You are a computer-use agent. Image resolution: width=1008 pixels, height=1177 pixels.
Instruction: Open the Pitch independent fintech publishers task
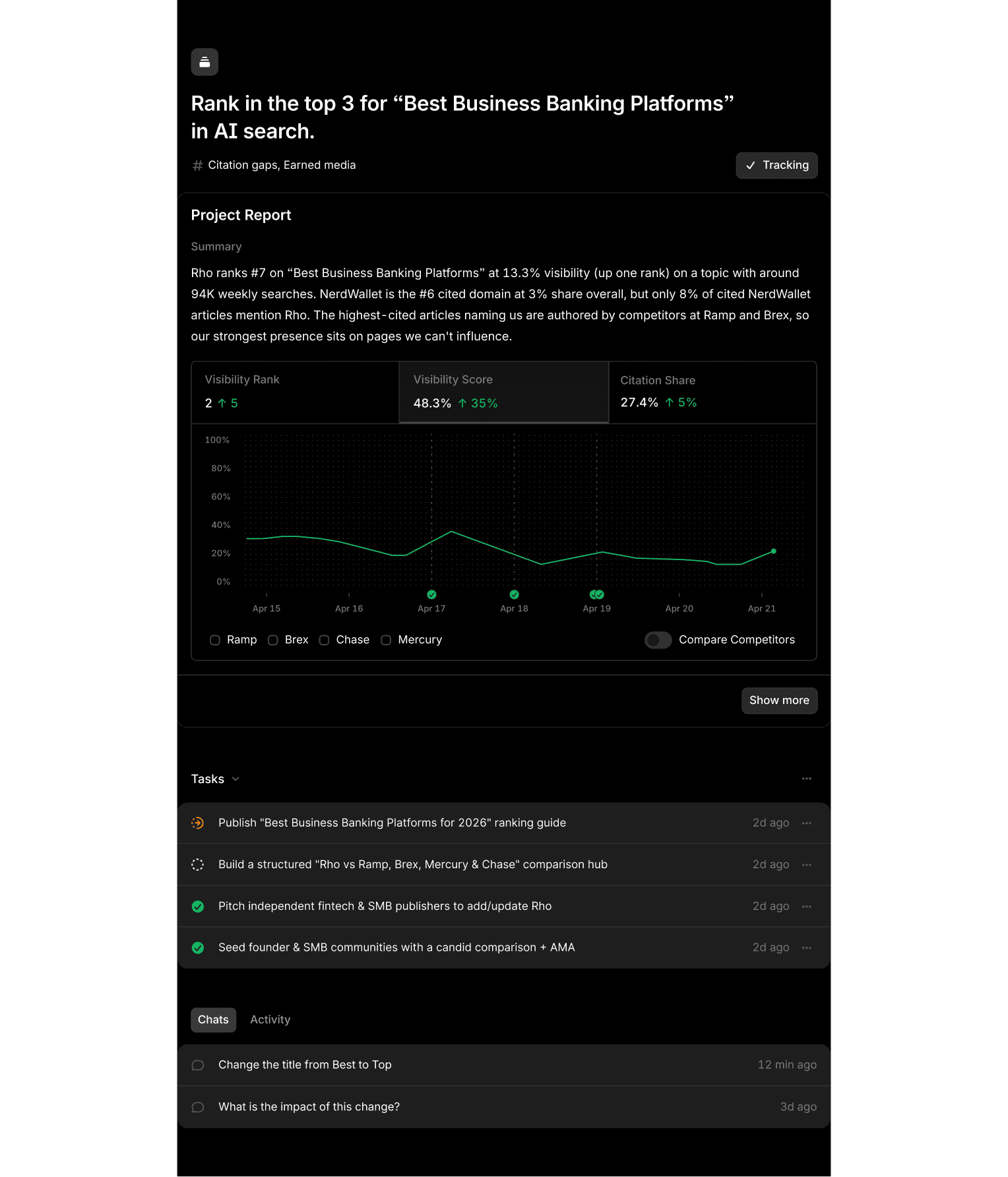504,907
